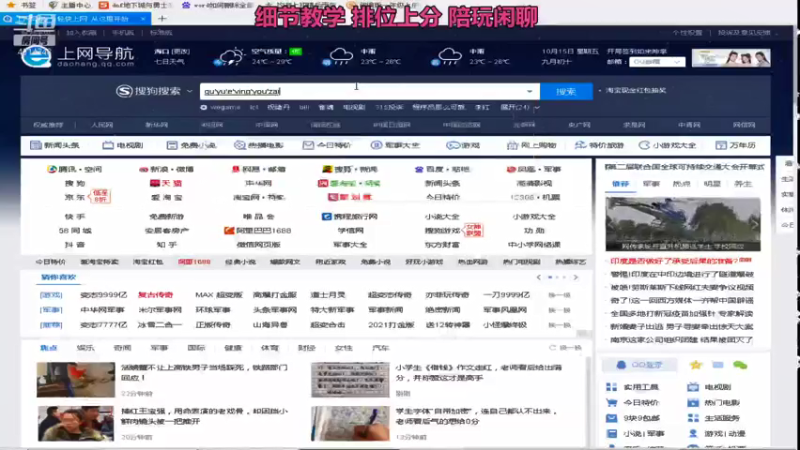Open the 阿里巴巴1688 link
Screen dimensions: 800x450
click(x=258, y=231)
